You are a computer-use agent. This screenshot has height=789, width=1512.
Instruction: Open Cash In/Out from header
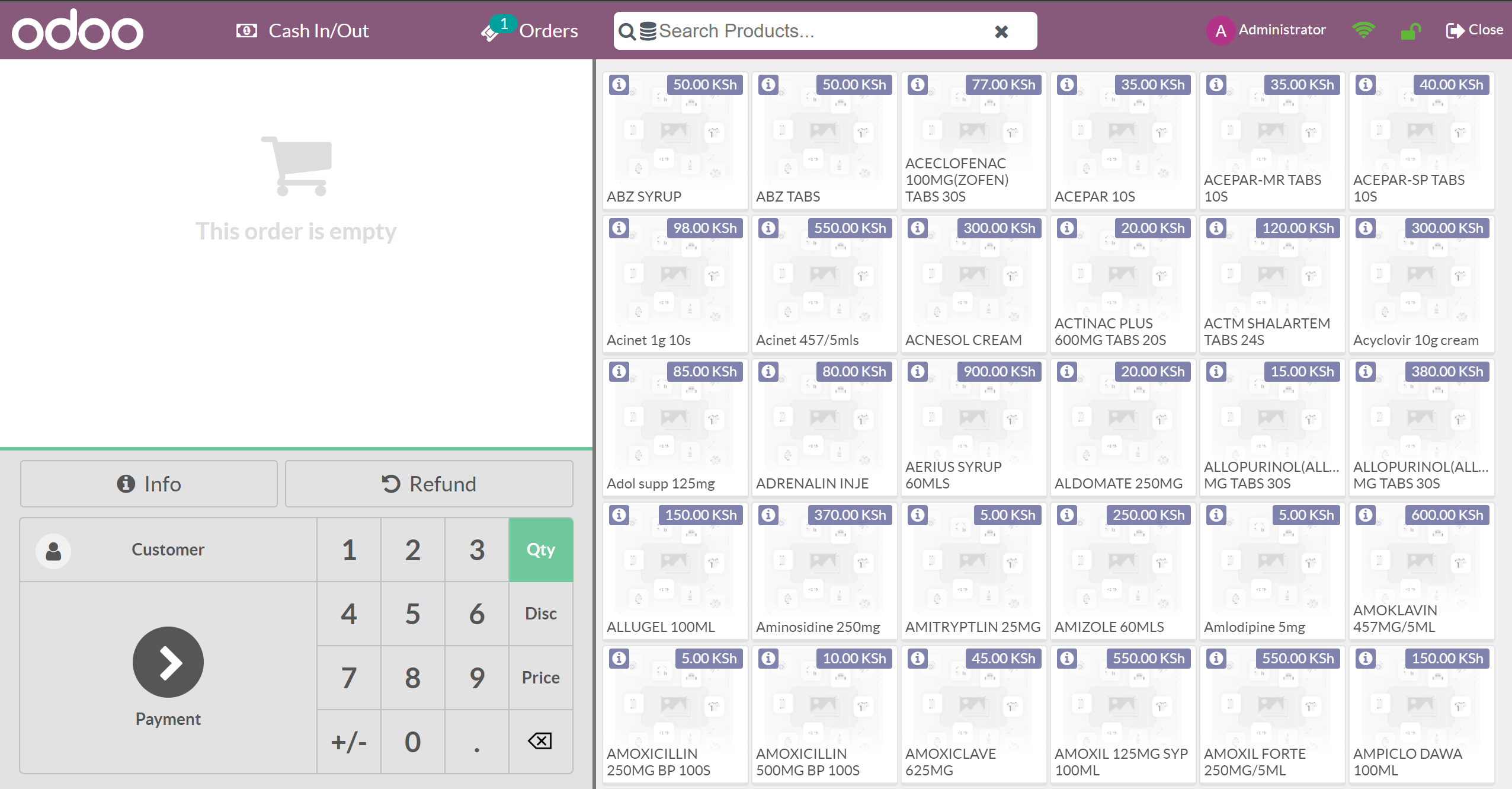[x=303, y=31]
